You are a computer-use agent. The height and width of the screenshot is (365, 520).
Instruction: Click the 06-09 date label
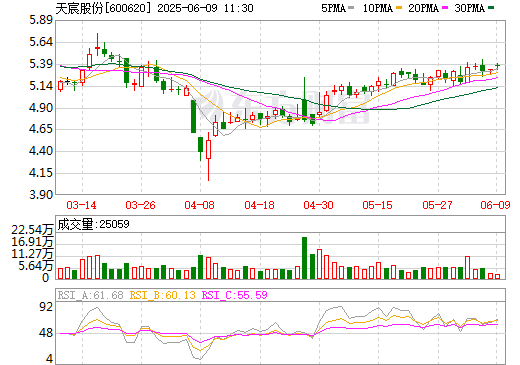495,205
